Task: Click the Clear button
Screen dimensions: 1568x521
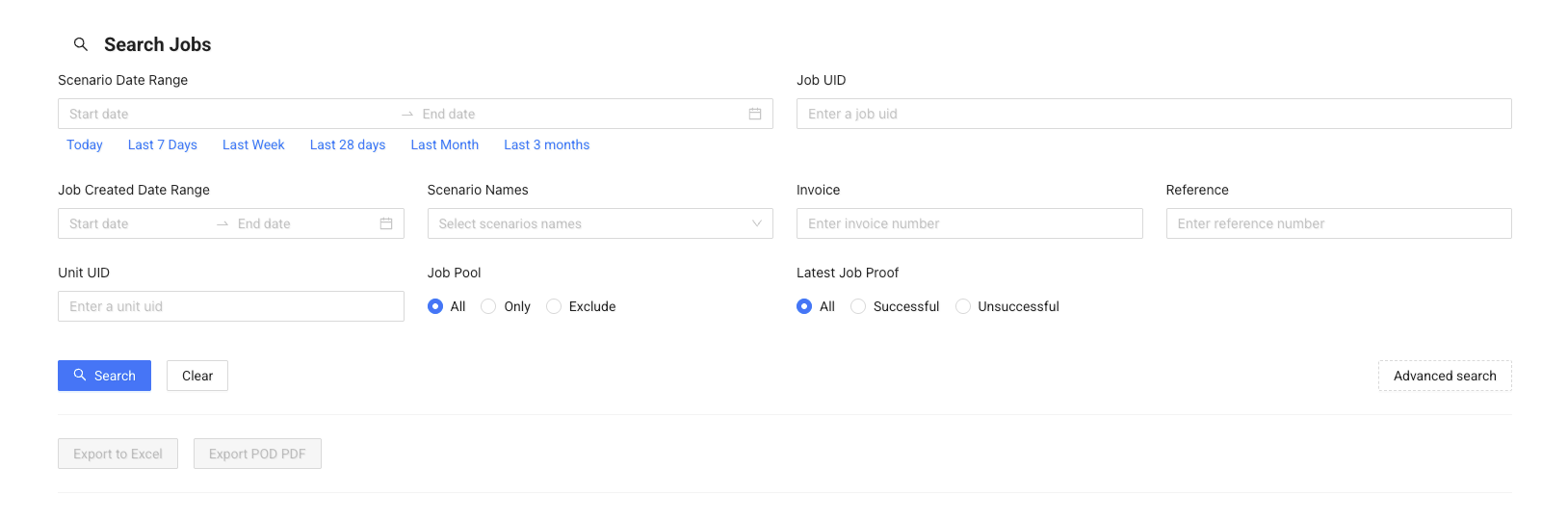Action: [197, 376]
